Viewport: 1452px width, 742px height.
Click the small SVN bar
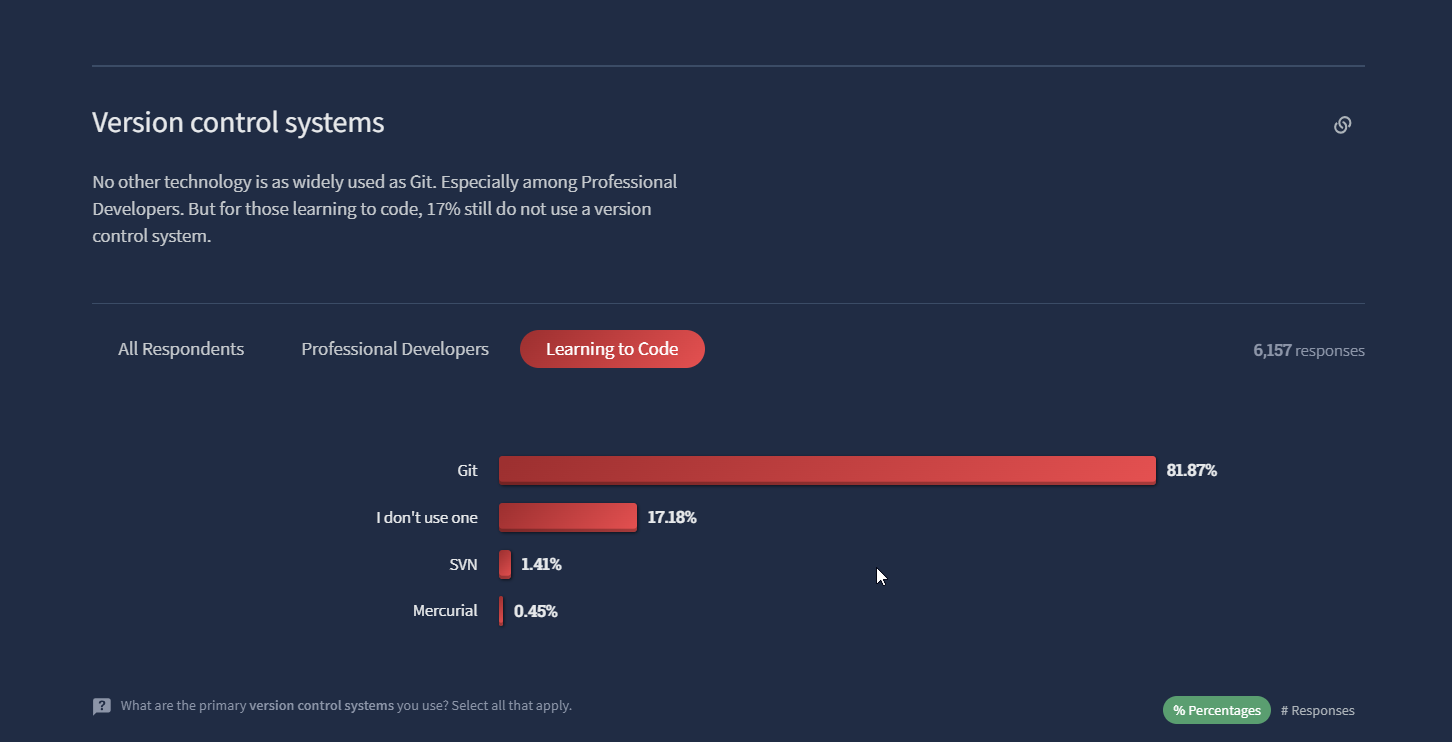tap(505, 564)
